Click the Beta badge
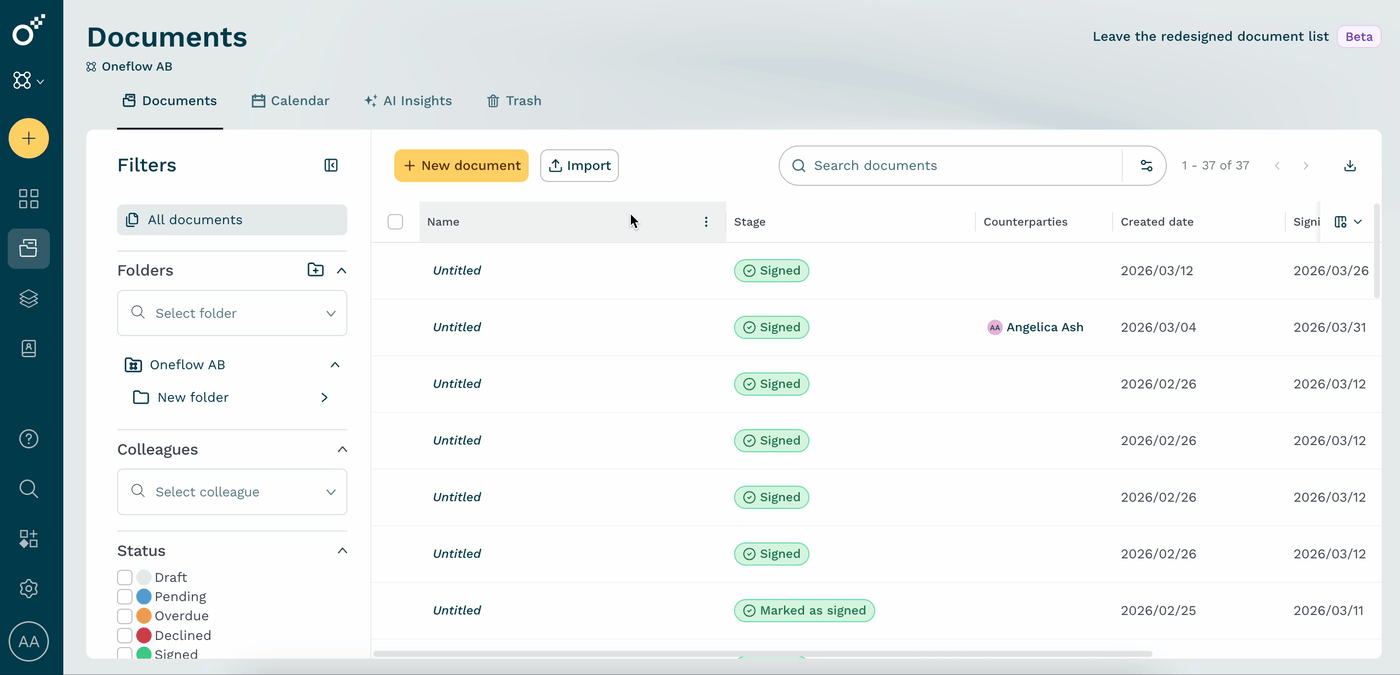 (x=1359, y=37)
